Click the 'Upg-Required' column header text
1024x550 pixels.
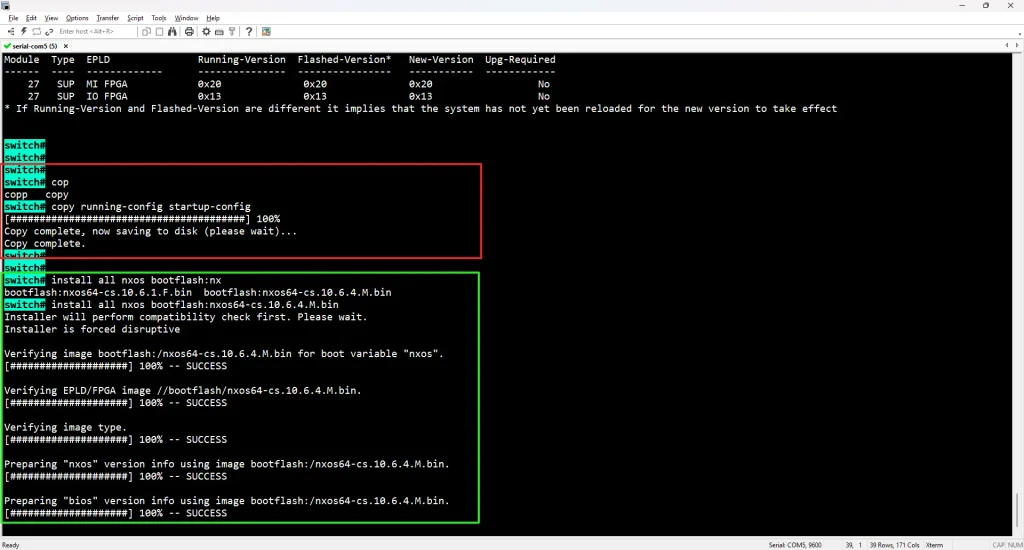[520, 59]
